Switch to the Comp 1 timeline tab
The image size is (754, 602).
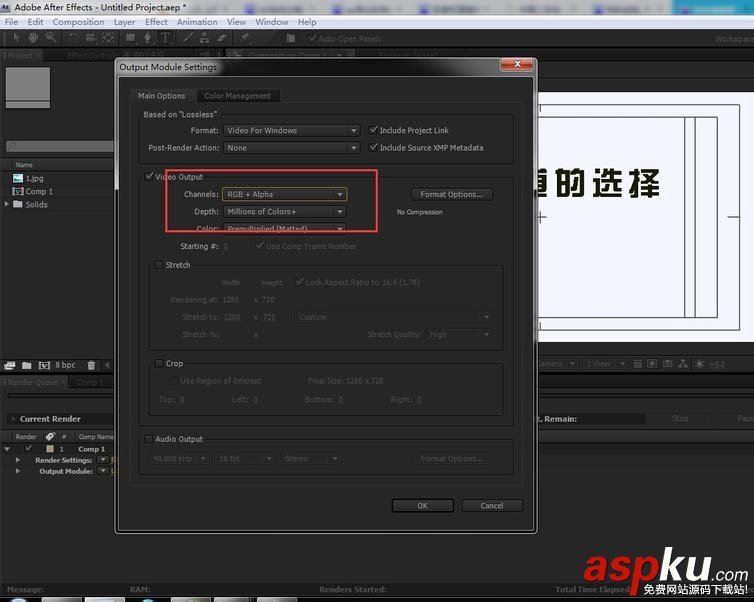(90, 382)
